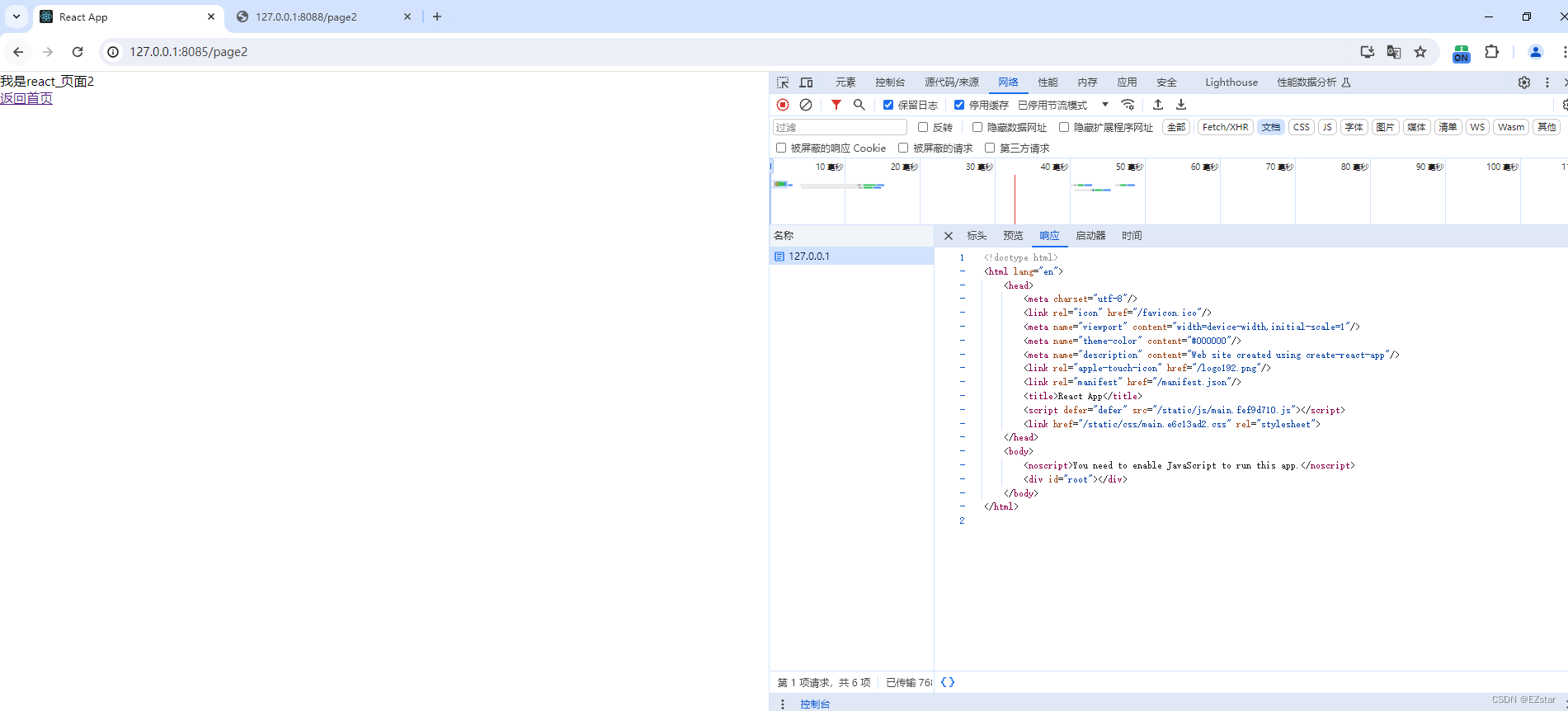Viewport: 1568px width, 711px height.
Task: Close the 127.0.0.1:8088/page2 tab
Action: pyautogui.click(x=407, y=16)
